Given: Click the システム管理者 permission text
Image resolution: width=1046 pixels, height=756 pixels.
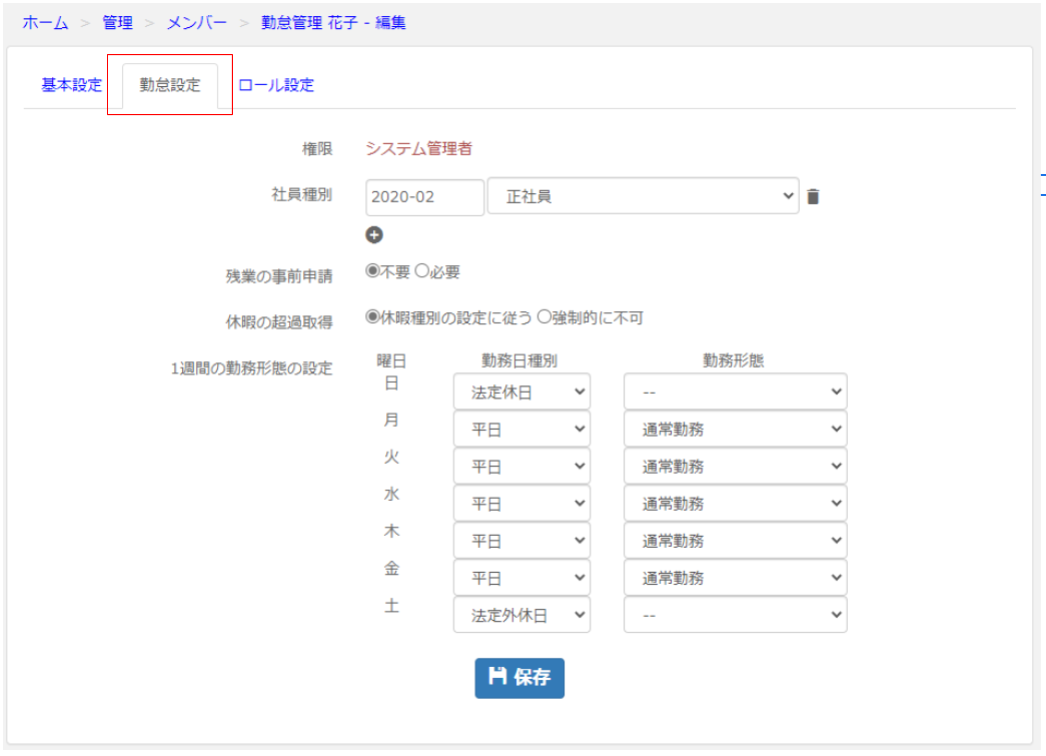Looking at the screenshot, I should click(419, 148).
